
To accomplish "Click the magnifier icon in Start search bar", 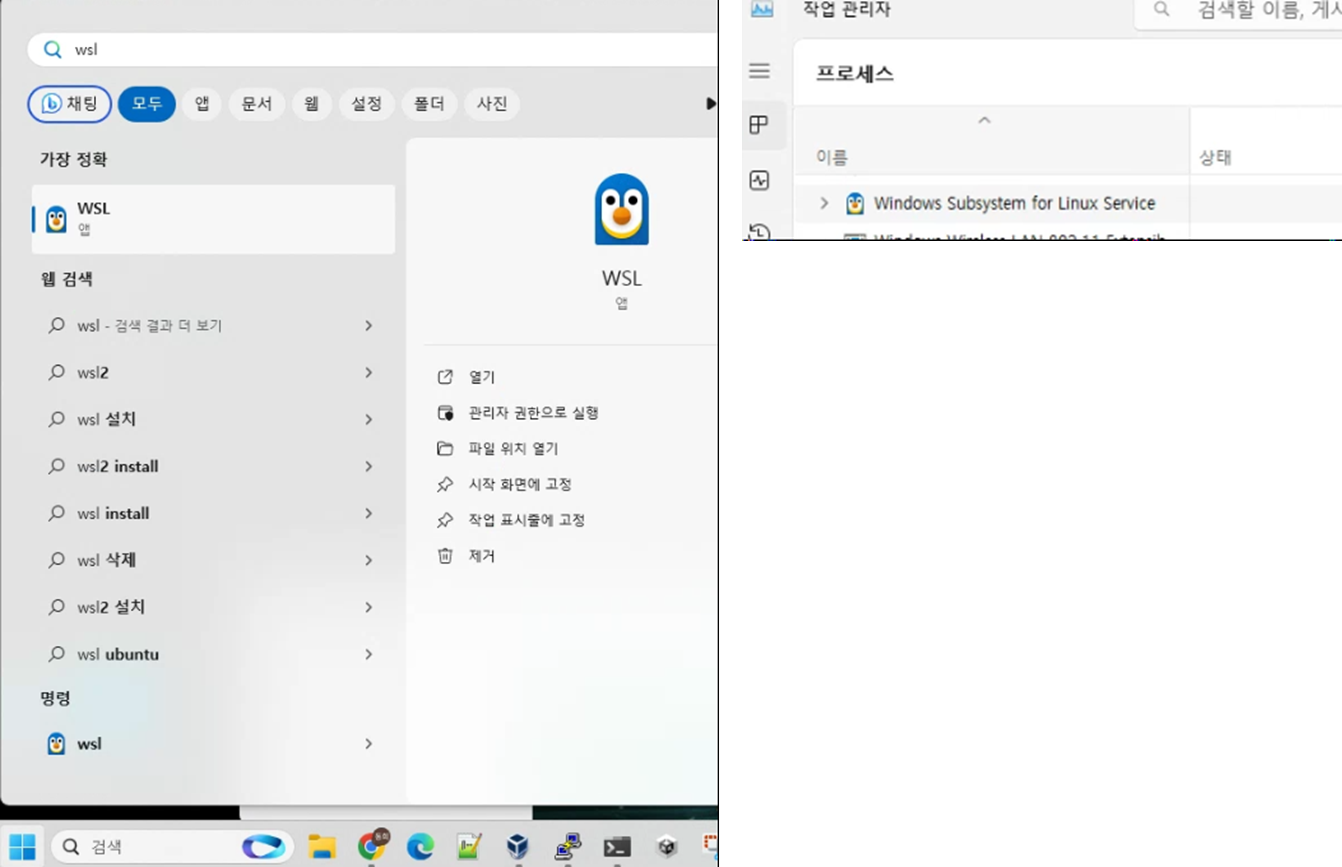I will [x=52, y=49].
